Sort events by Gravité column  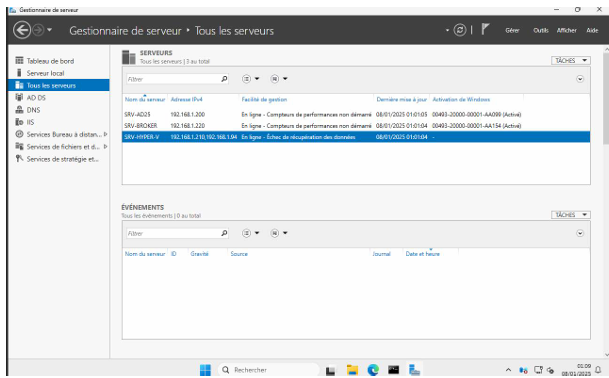click(199, 254)
